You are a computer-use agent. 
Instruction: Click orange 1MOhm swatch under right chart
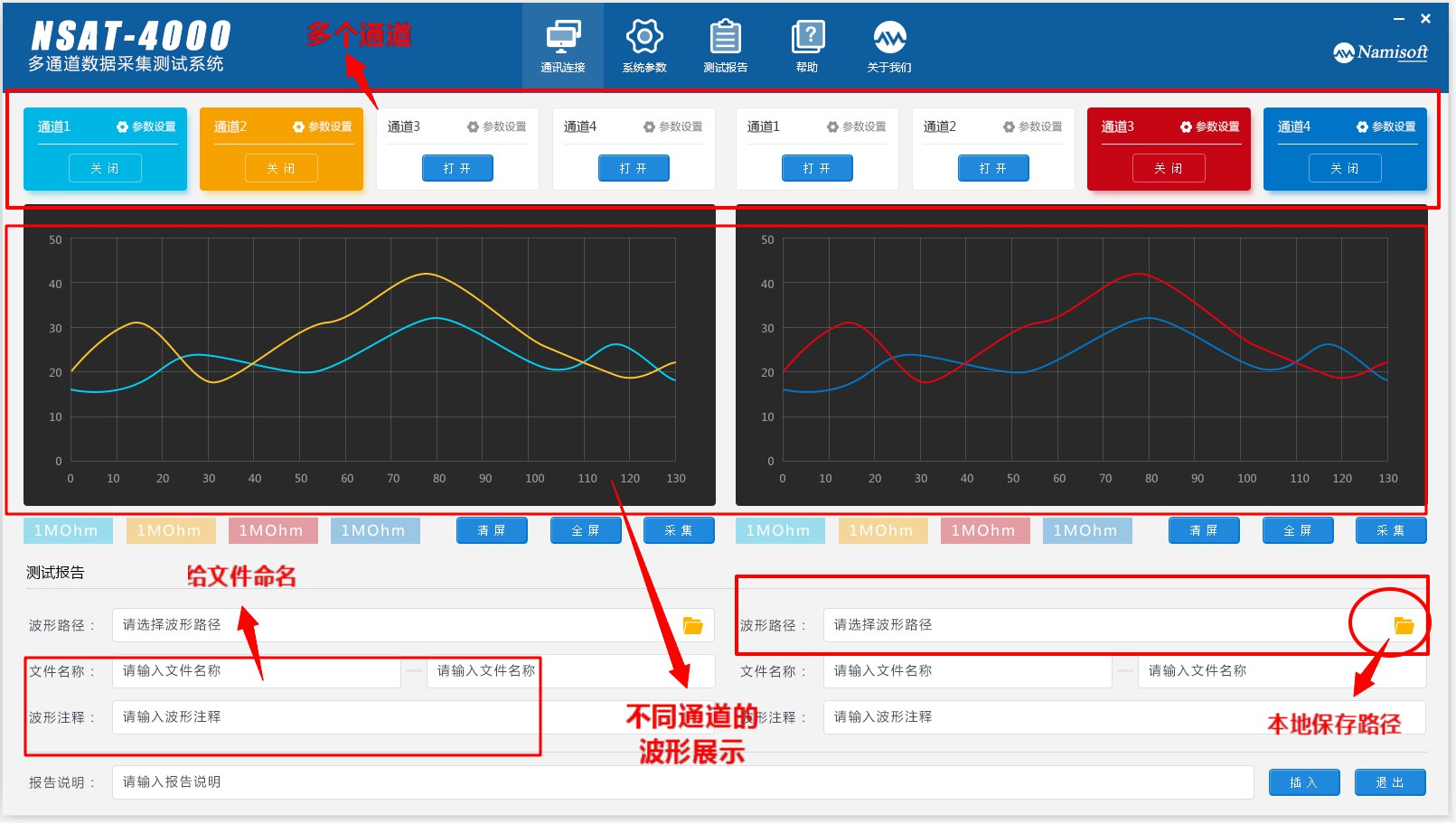[x=883, y=530]
